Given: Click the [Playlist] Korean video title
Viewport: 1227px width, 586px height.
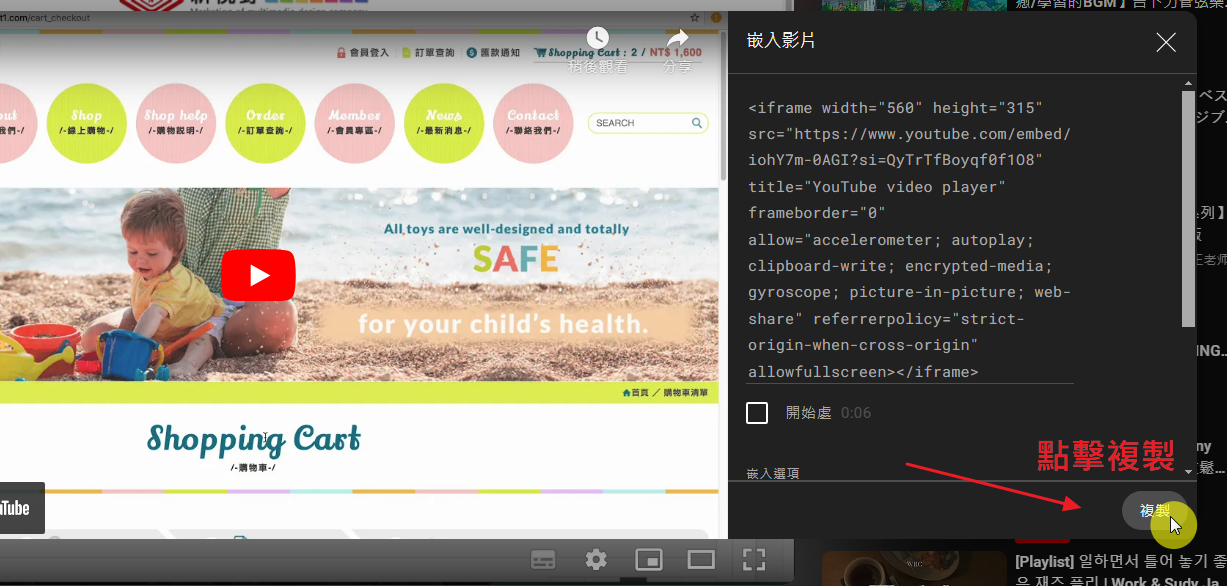Looking at the screenshot, I should coord(1120,571).
